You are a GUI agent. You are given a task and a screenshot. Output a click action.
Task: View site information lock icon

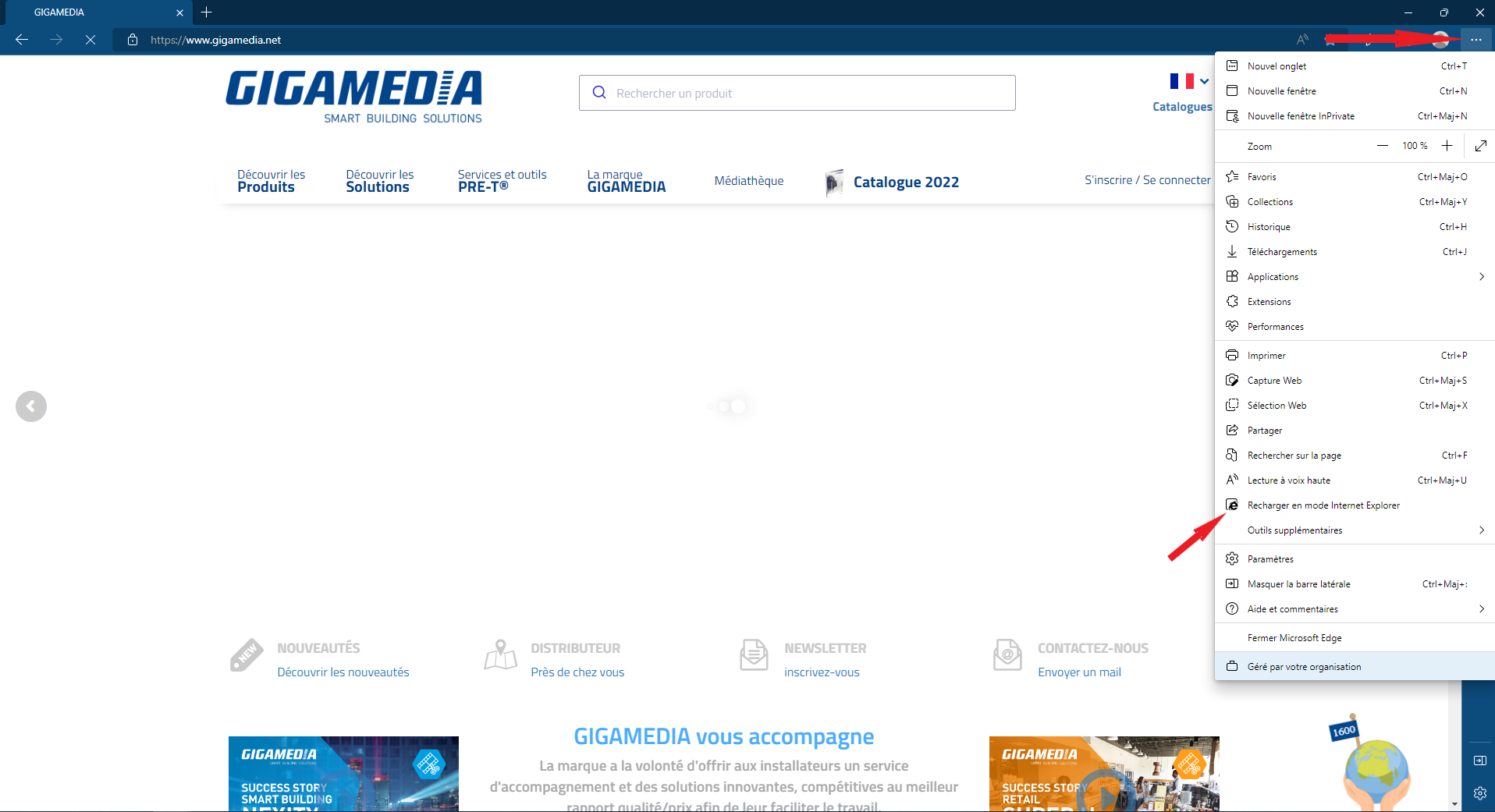pyautogui.click(x=133, y=40)
